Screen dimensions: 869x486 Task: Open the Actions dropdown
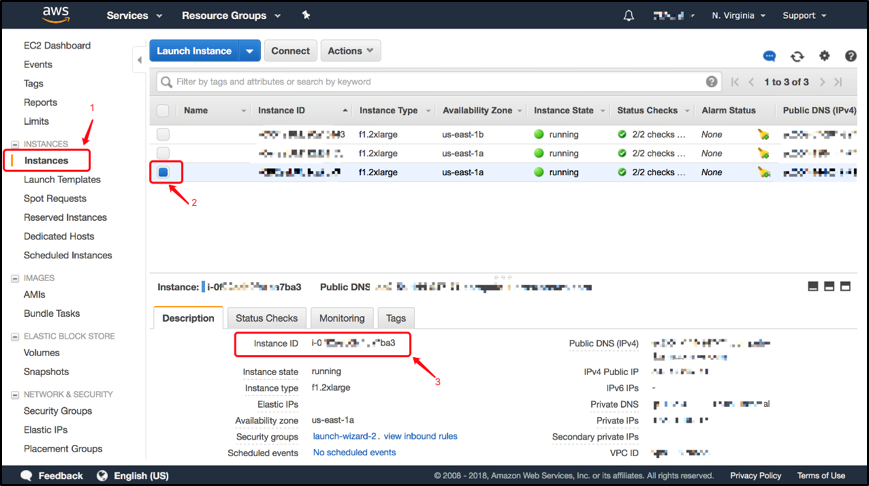click(x=350, y=50)
